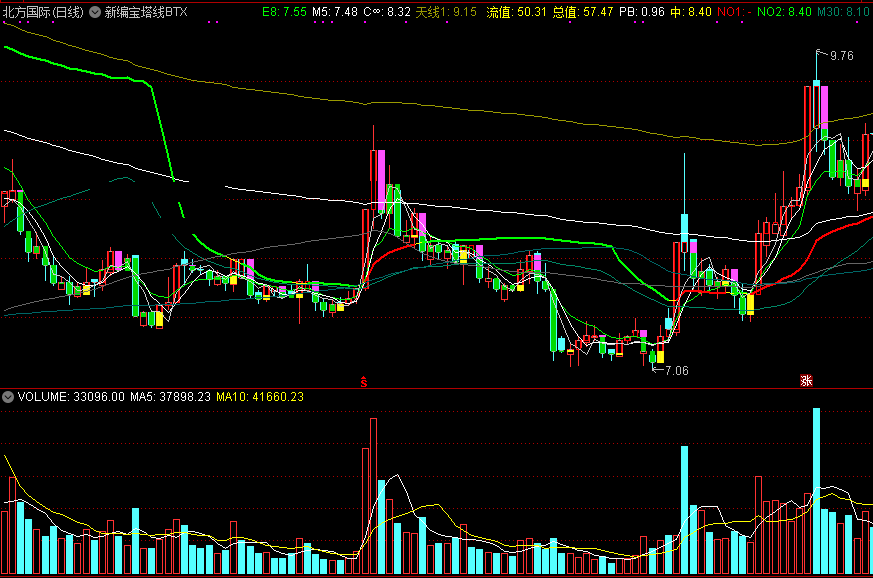The width and height of the screenshot is (873, 578).
Task: Select the NO1 indicator label
Action: [x=734, y=12]
